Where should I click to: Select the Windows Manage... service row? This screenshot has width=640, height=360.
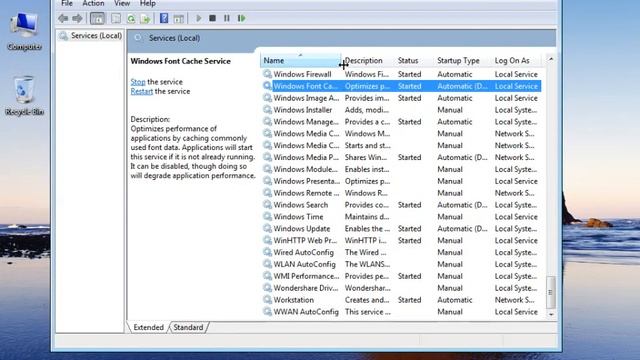[401, 122]
